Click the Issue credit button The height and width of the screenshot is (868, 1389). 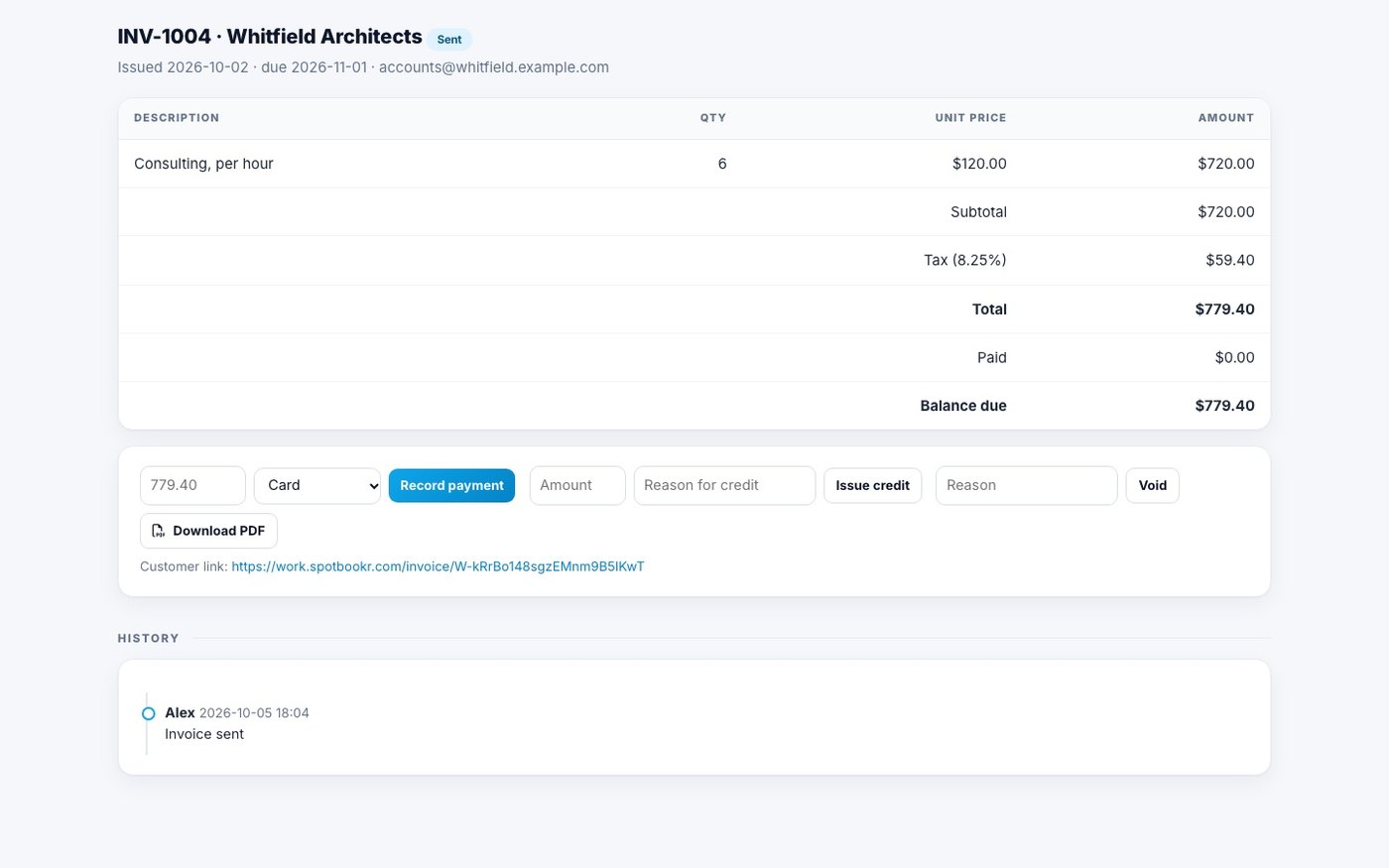tap(873, 485)
